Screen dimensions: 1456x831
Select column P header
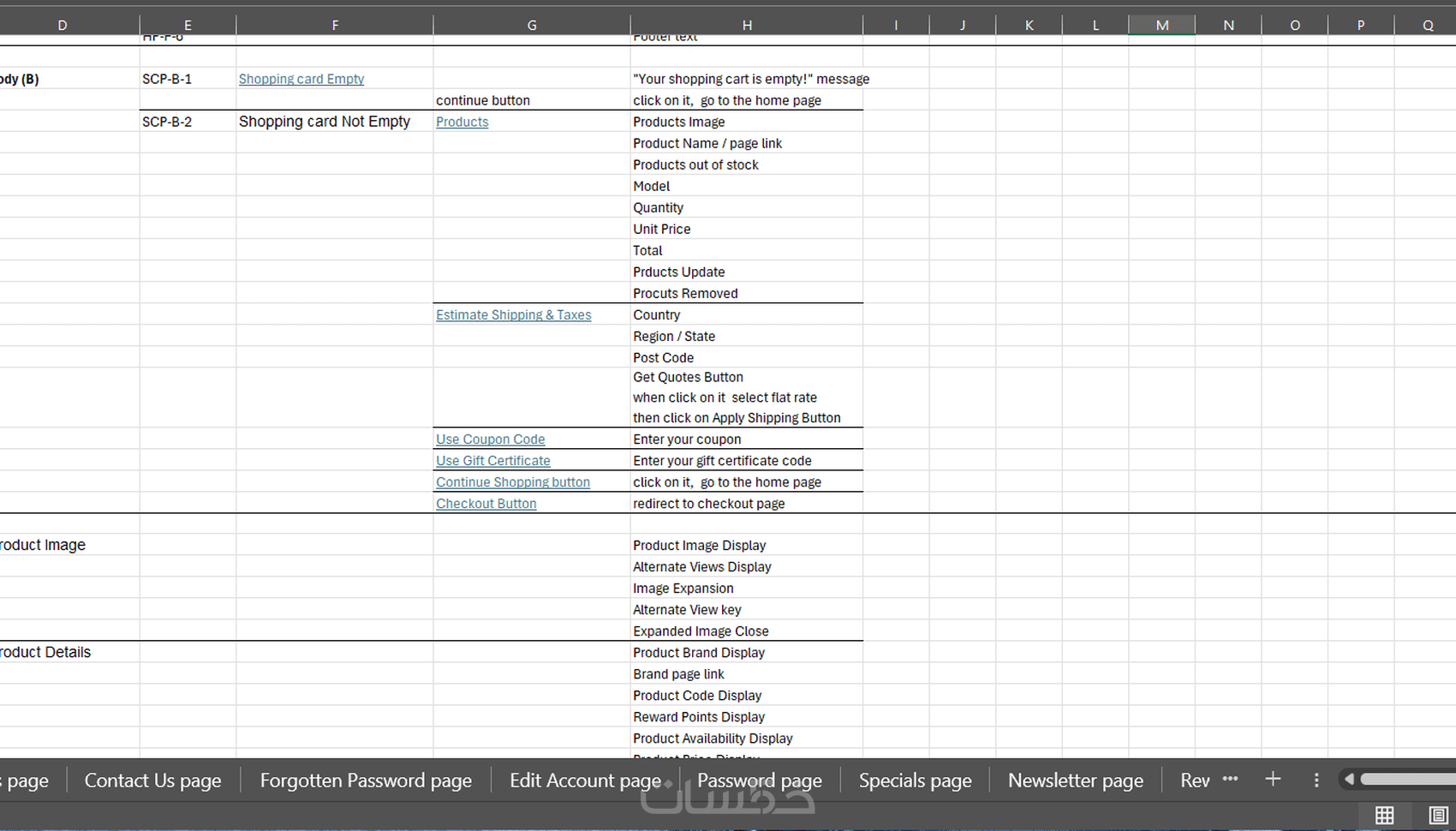1361,26
